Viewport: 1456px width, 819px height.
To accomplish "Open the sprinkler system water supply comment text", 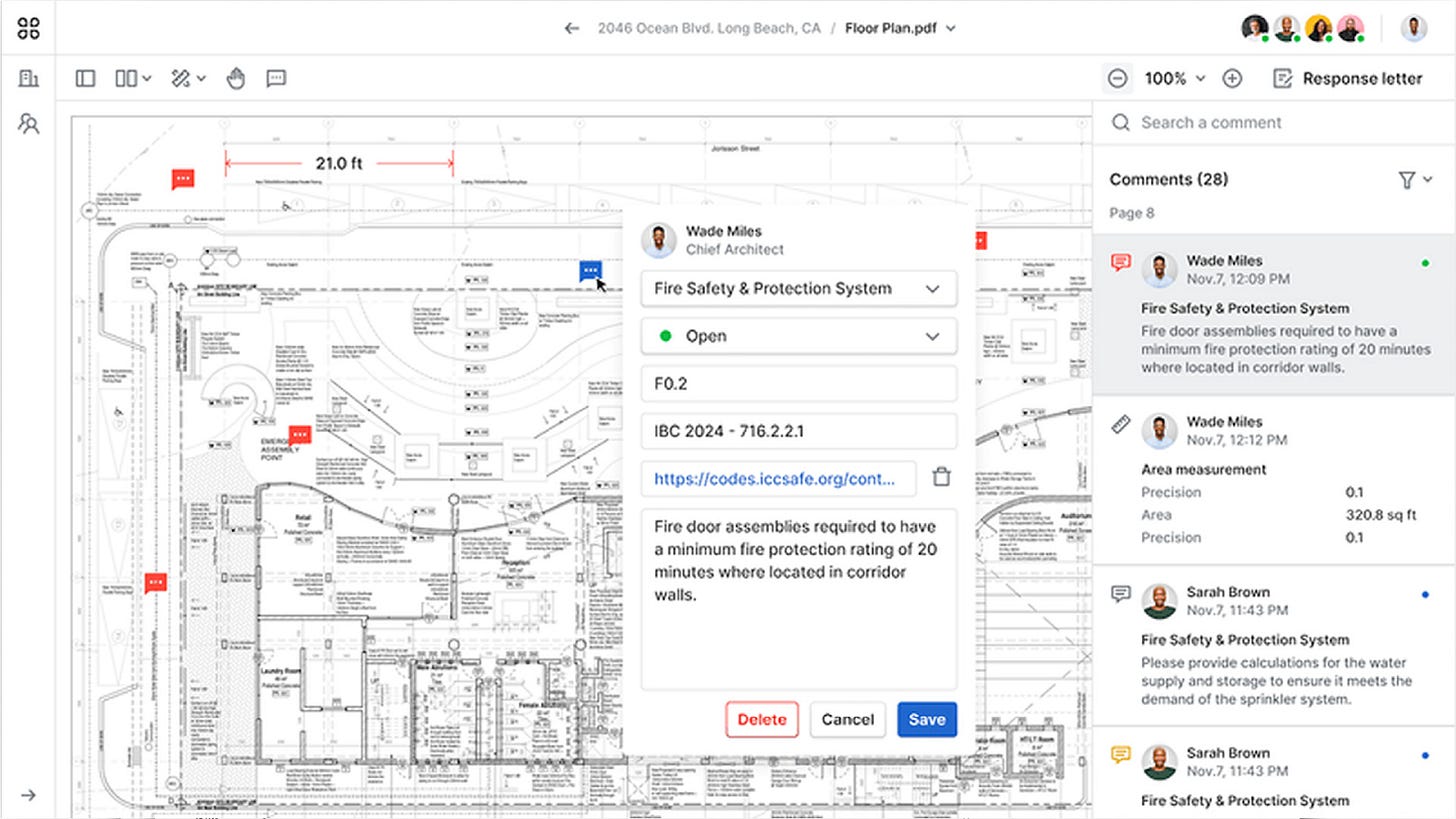I will tap(1276, 681).
